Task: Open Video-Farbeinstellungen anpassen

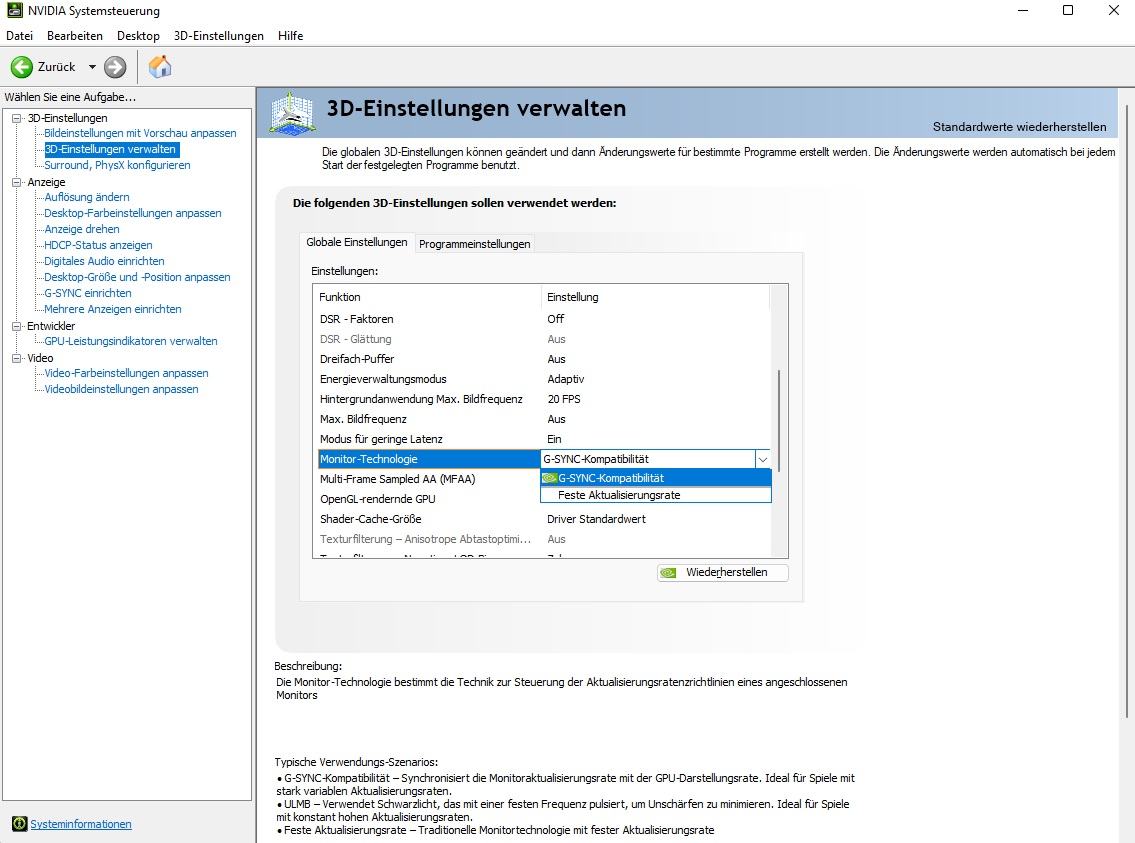Action: [x=126, y=373]
